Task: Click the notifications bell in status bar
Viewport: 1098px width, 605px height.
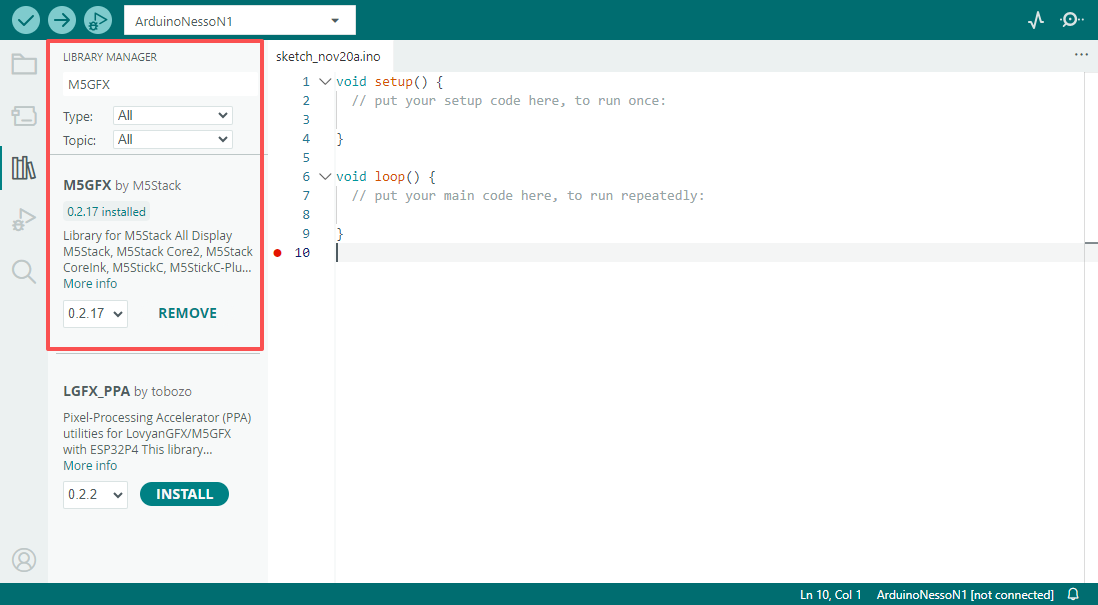Action: [1073, 595]
